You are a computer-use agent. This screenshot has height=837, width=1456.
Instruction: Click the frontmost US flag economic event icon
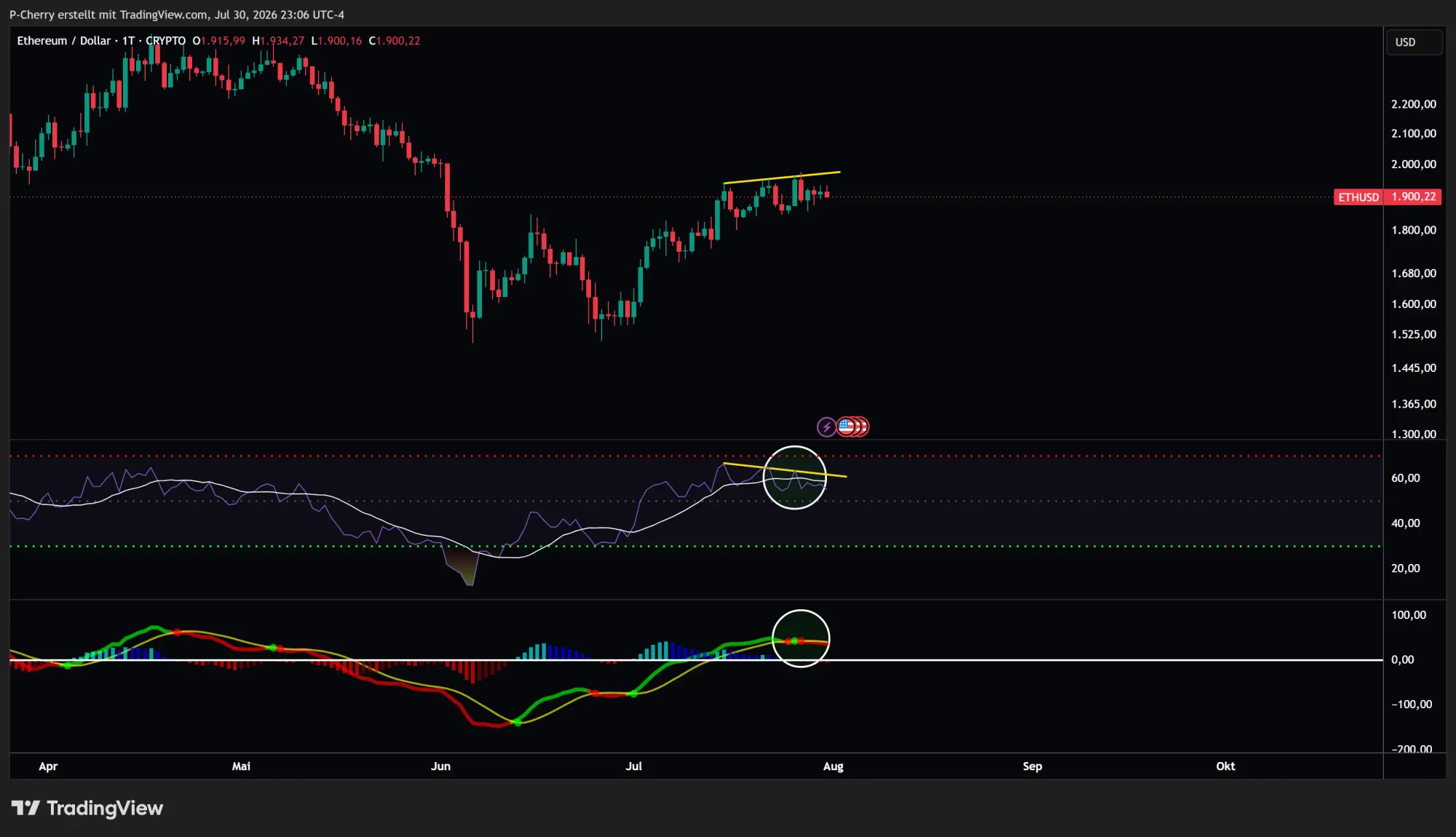(846, 427)
